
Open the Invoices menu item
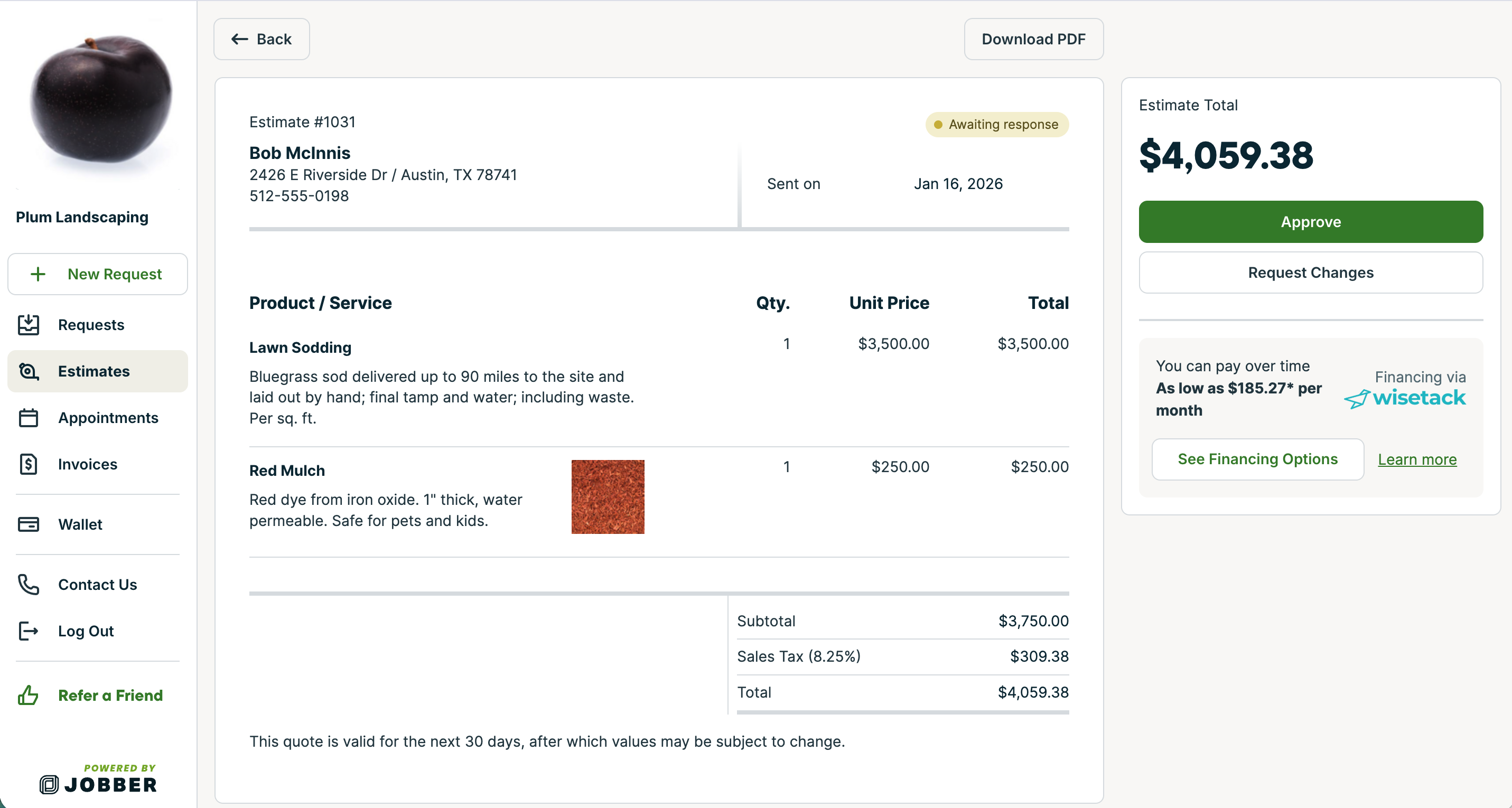tap(88, 464)
